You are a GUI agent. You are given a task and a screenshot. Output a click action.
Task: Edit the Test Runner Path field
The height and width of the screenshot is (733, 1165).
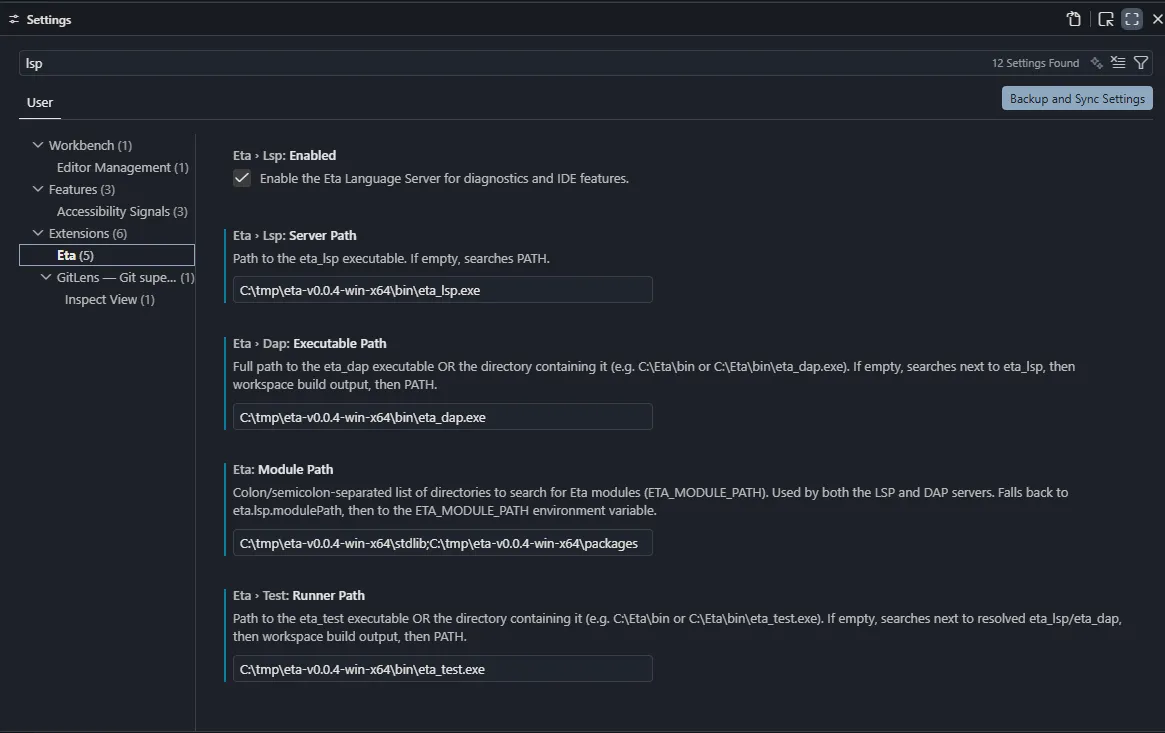coord(443,669)
